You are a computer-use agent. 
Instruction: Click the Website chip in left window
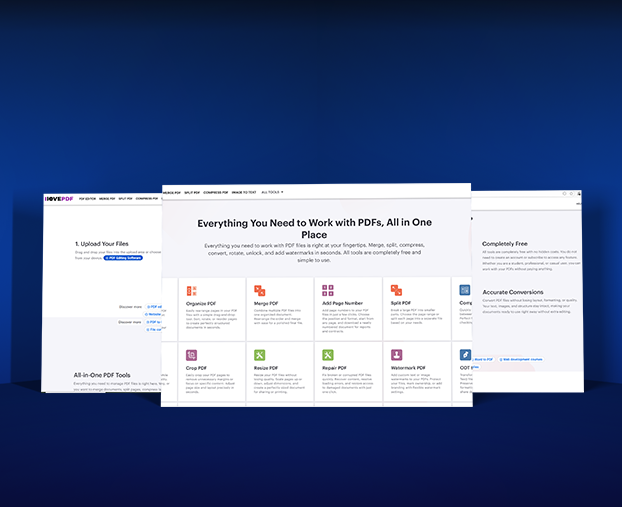[x=153, y=314]
